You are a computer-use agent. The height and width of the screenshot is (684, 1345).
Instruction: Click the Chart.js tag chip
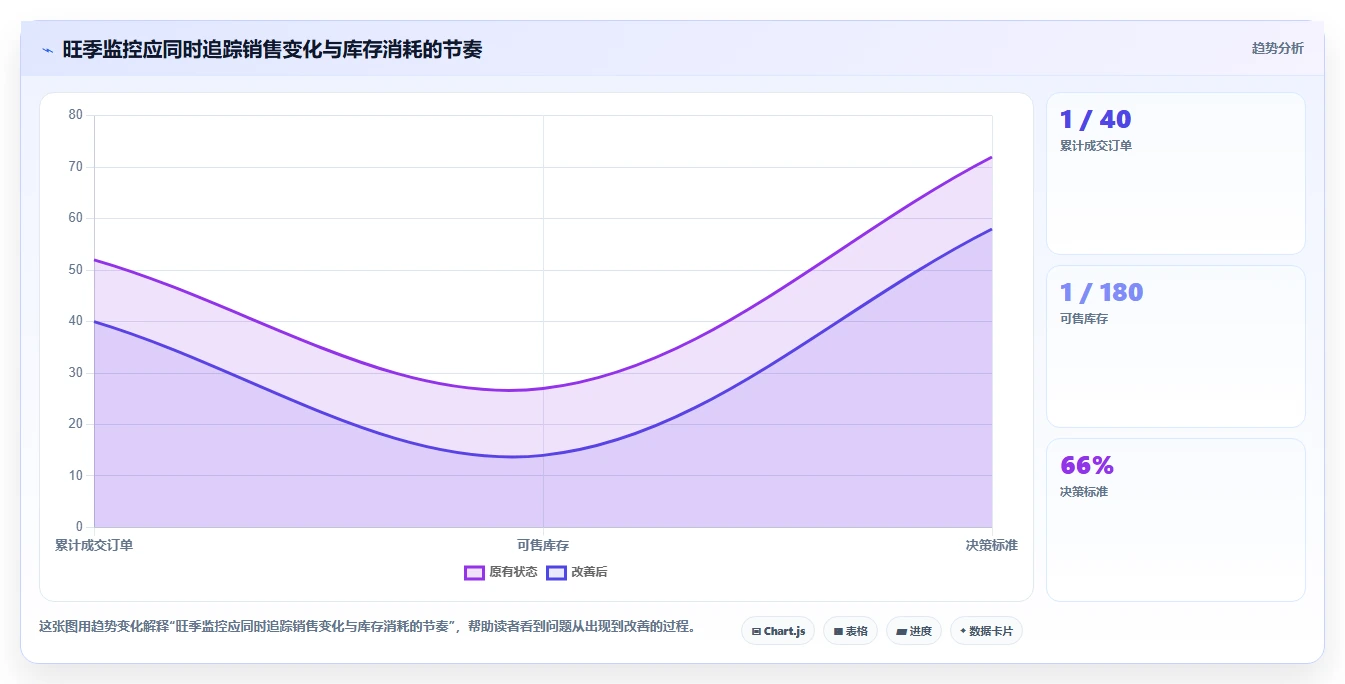(778, 631)
